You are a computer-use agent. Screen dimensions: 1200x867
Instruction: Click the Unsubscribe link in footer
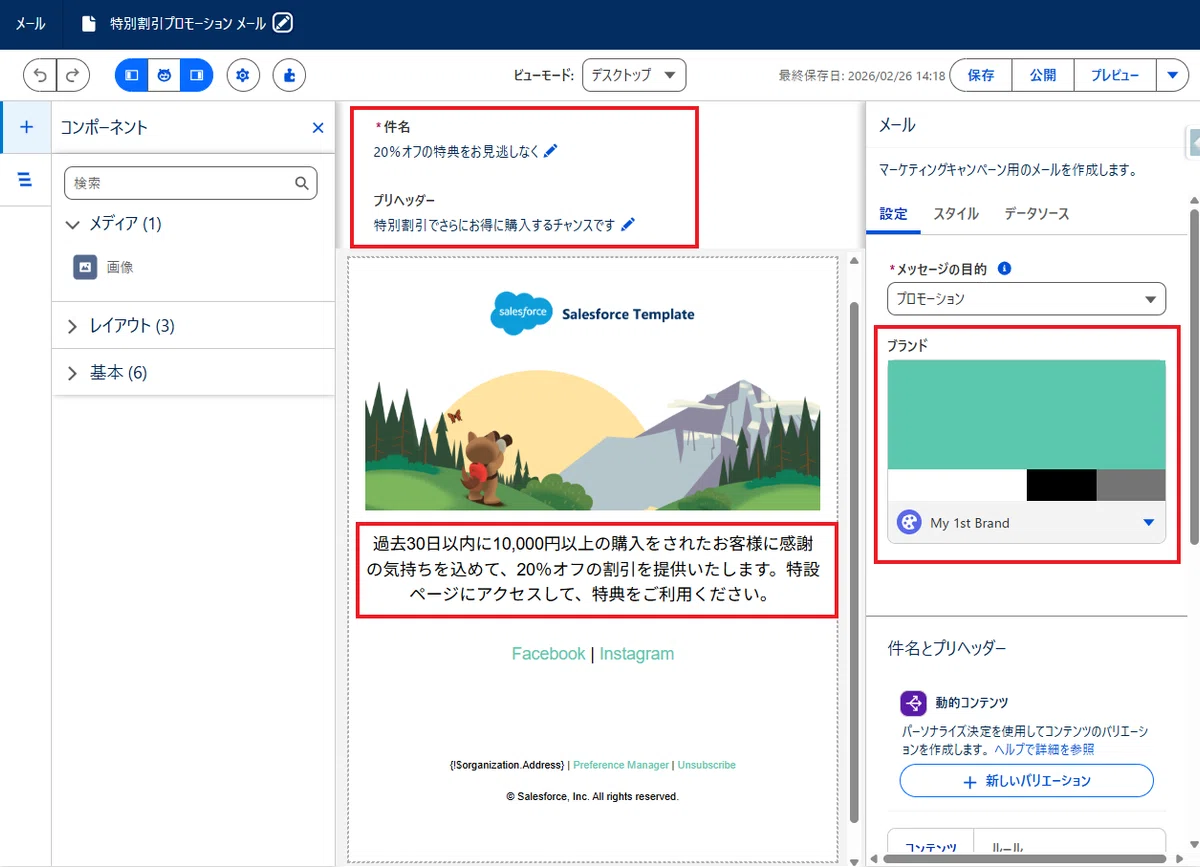click(706, 765)
